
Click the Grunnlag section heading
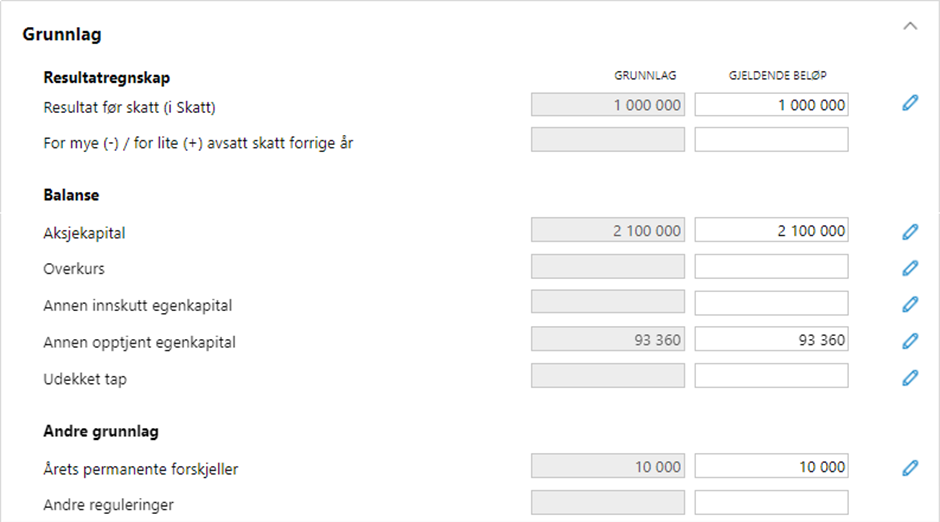(x=62, y=34)
